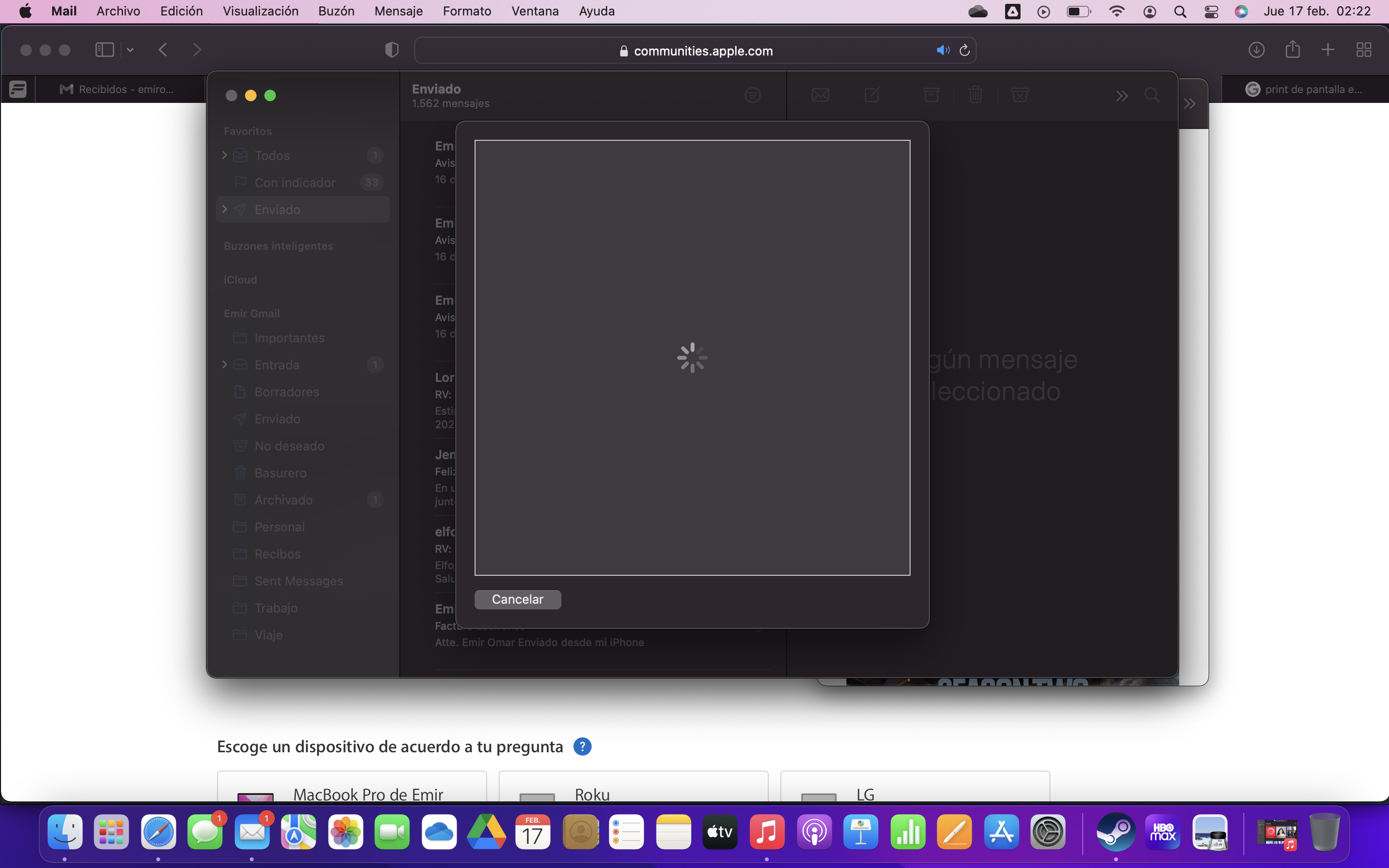Open the Visualización menu

coord(260,11)
